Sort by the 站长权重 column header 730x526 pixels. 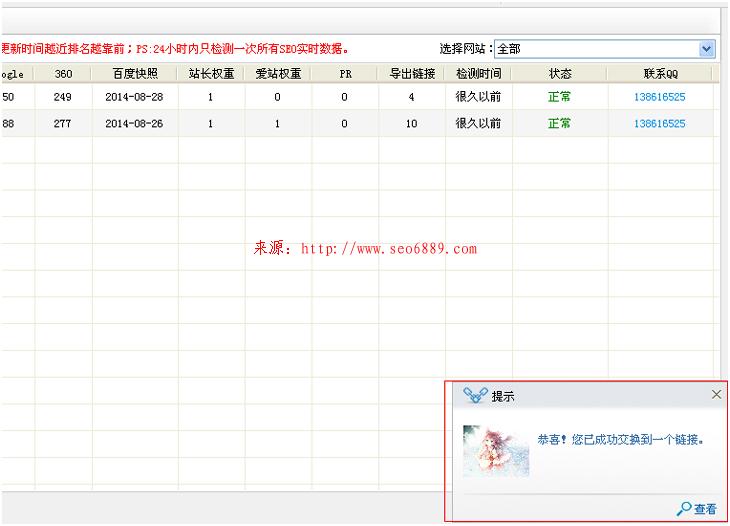coord(211,73)
